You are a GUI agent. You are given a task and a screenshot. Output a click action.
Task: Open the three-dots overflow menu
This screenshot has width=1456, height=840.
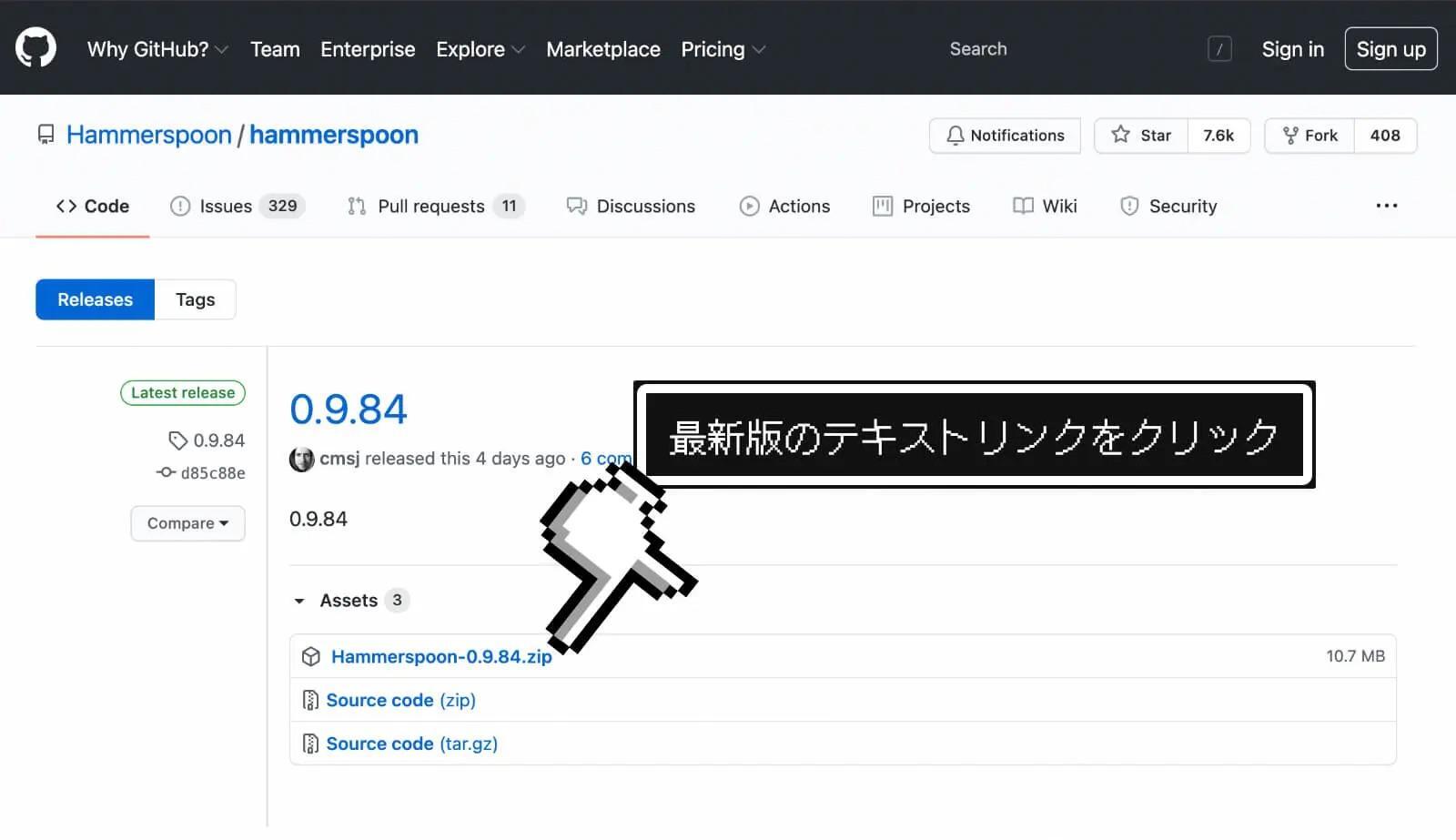click(1387, 206)
